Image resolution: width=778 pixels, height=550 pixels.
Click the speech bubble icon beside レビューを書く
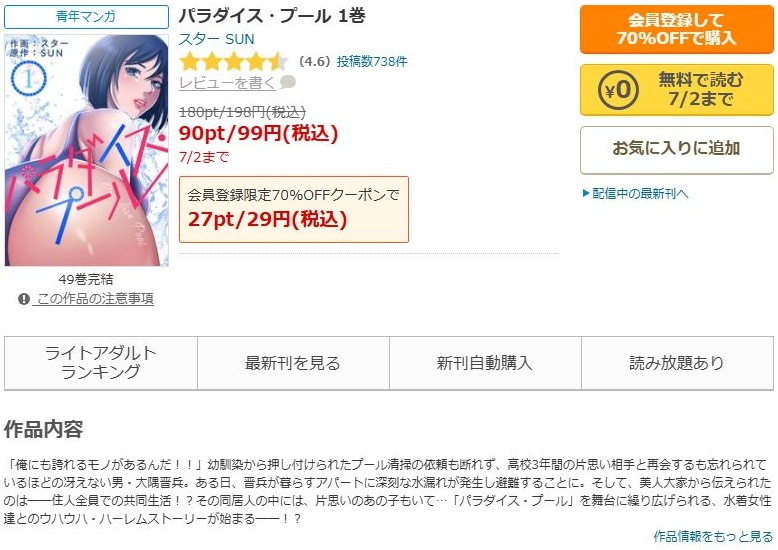click(x=288, y=82)
